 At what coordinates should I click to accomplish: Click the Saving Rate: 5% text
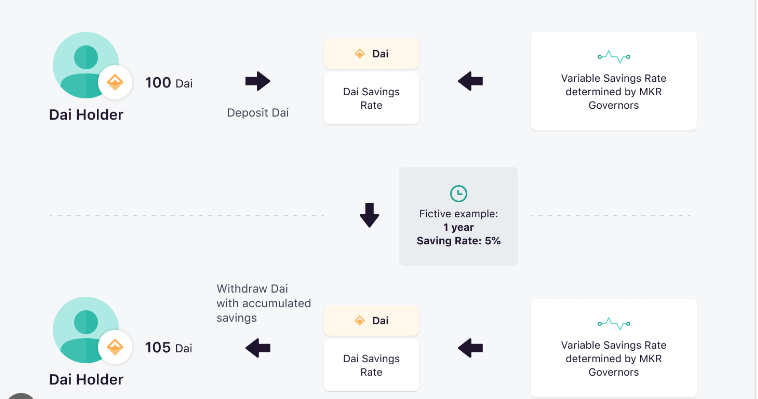458,241
